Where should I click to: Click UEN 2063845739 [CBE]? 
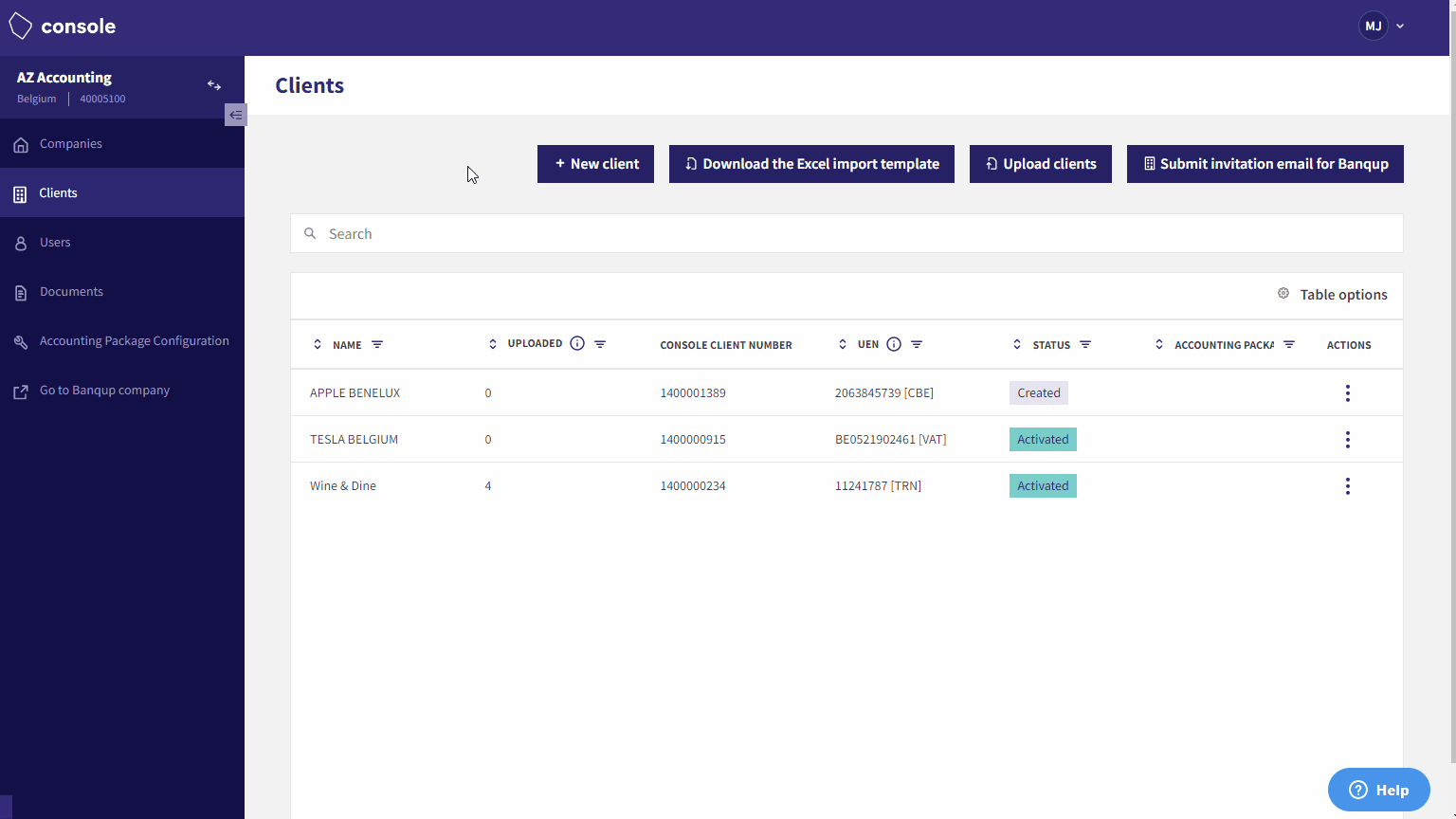[x=884, y=393]
